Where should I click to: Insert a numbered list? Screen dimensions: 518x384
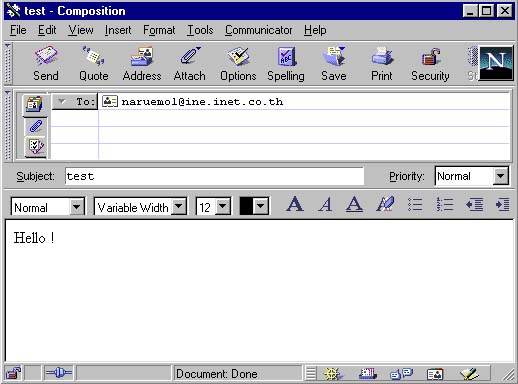445,204
